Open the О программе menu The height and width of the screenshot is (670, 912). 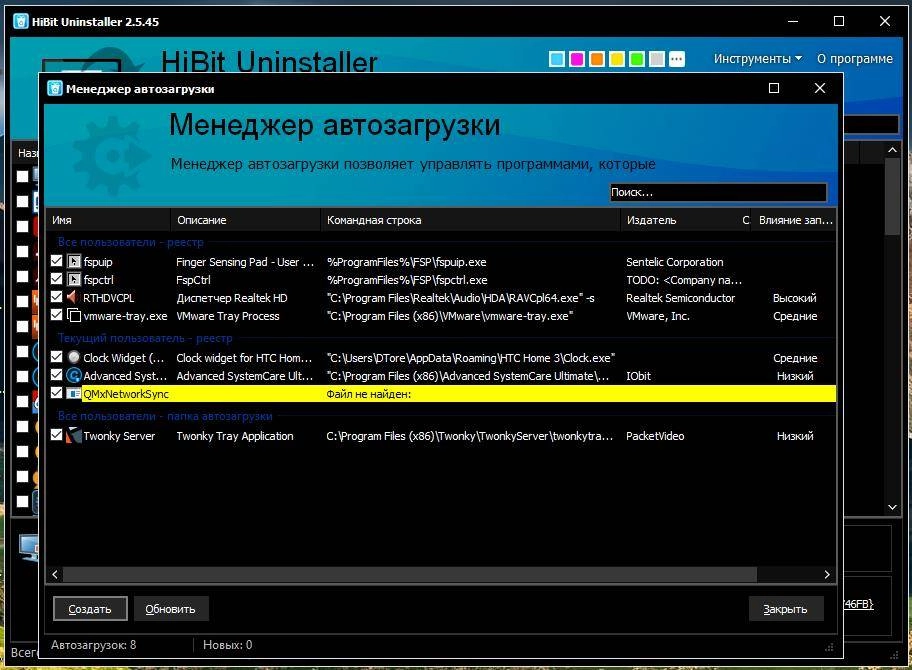(854, 59)
